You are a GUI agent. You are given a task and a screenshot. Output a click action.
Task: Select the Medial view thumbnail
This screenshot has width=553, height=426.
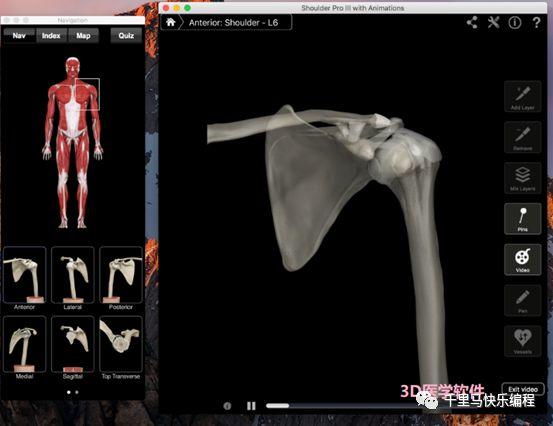pos(24,344)
